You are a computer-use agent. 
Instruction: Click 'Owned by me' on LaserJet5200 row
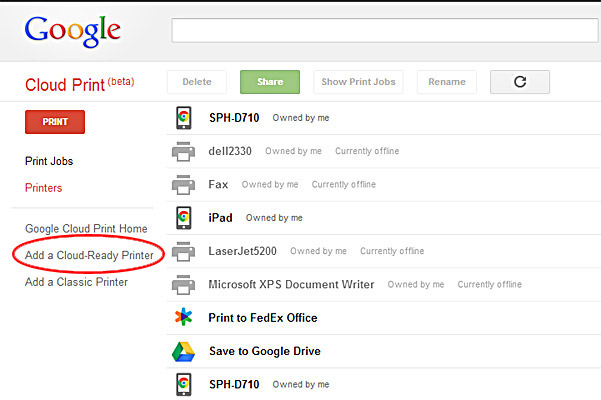(318, 251)
